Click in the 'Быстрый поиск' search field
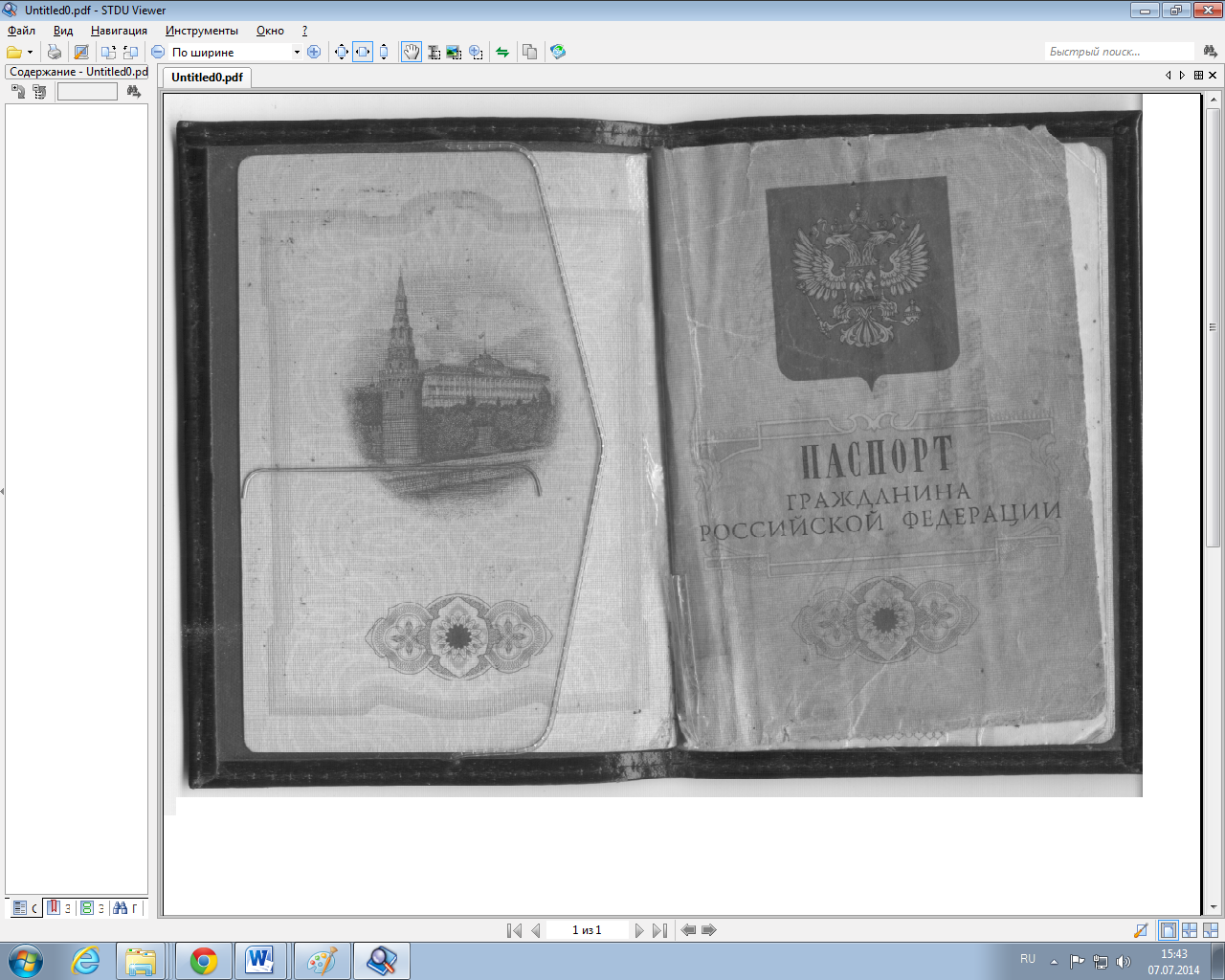Screen dimensions: 1225x980 [1120, 52]
